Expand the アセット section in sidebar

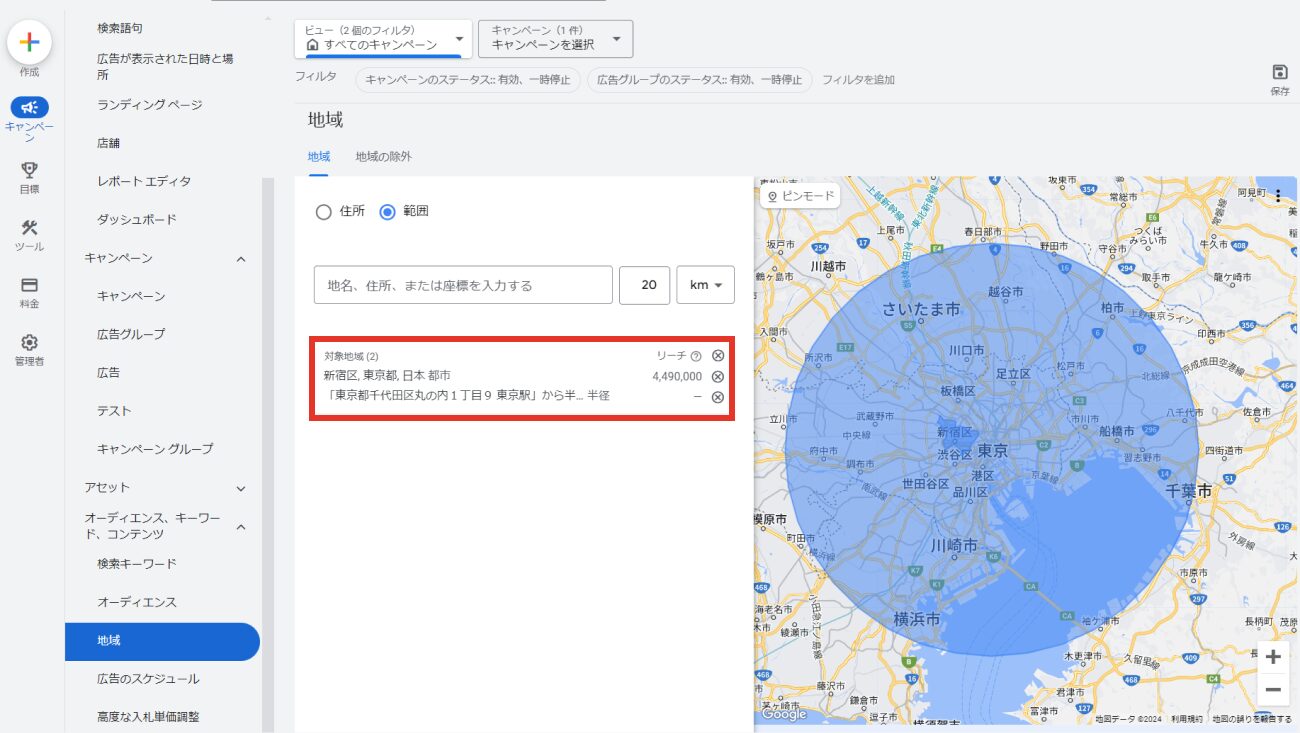pos(241,488)
